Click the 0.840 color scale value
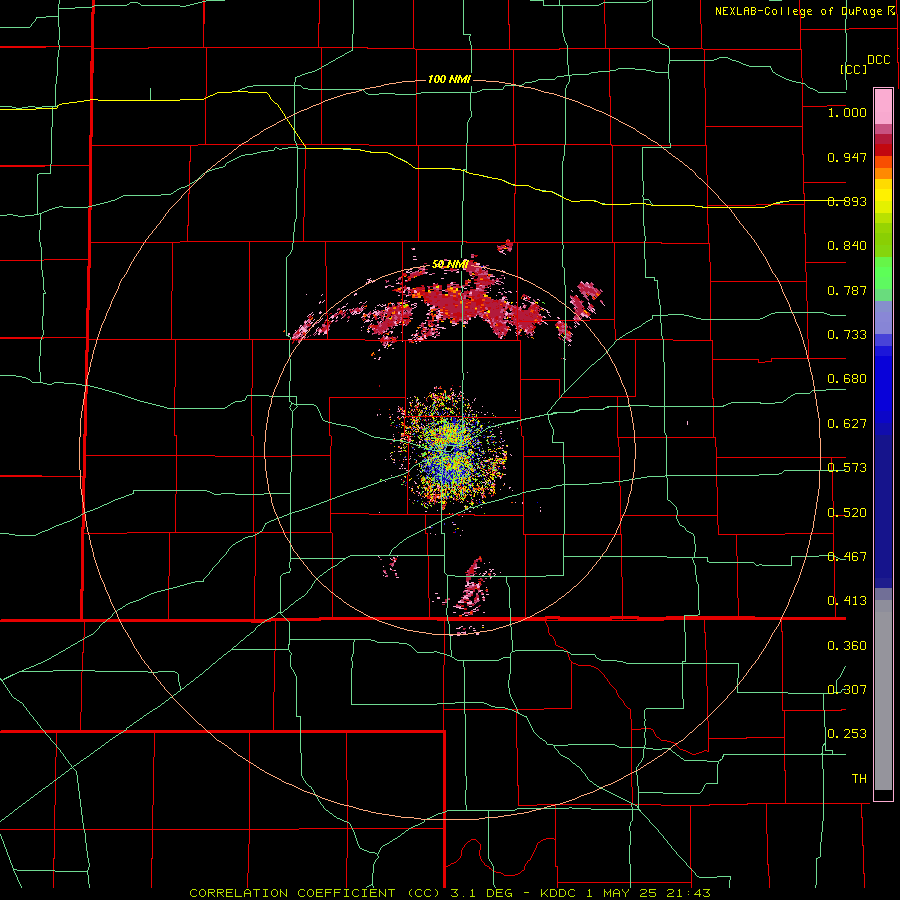The width and height of the screenshot is (900, 900). click(847, 246)
